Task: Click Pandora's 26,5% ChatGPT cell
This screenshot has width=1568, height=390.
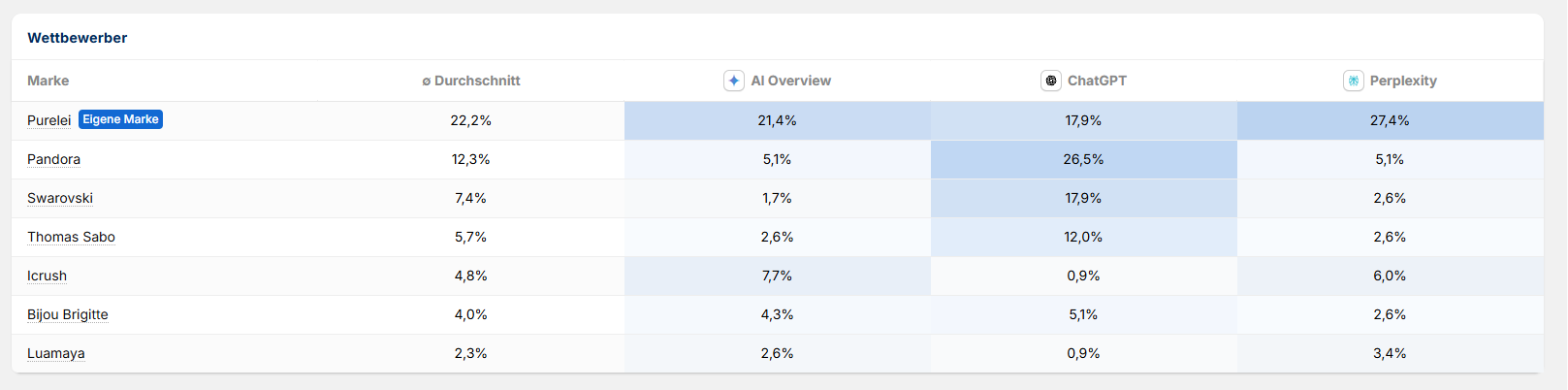Action: tap(1083, 159)
